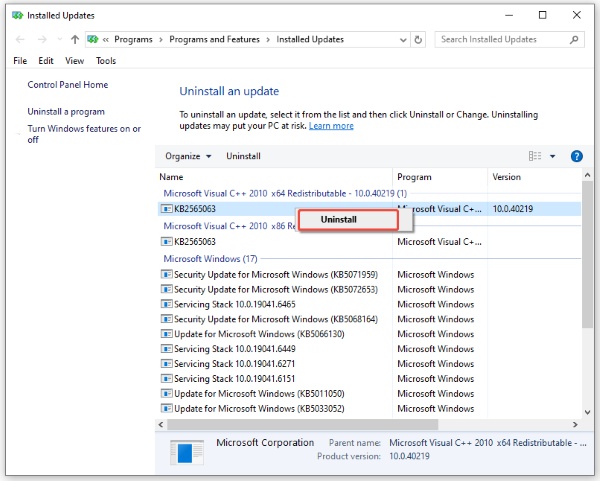The height and width of the screenshot is (481, 600).
Task: Click Uninstall in the toolbar
Action: click(243, 156)
